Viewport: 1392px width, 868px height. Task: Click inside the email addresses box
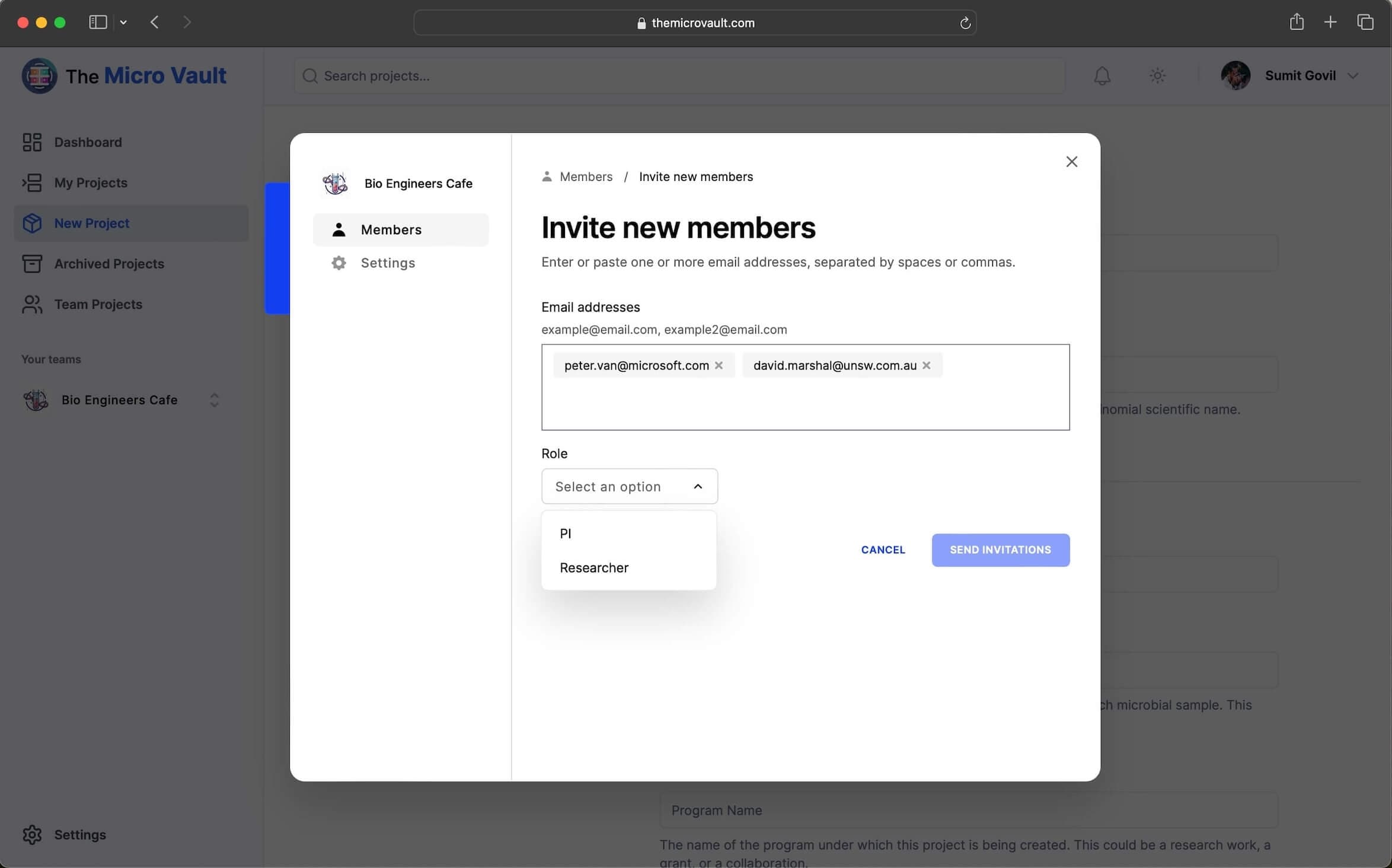[804, 403]
